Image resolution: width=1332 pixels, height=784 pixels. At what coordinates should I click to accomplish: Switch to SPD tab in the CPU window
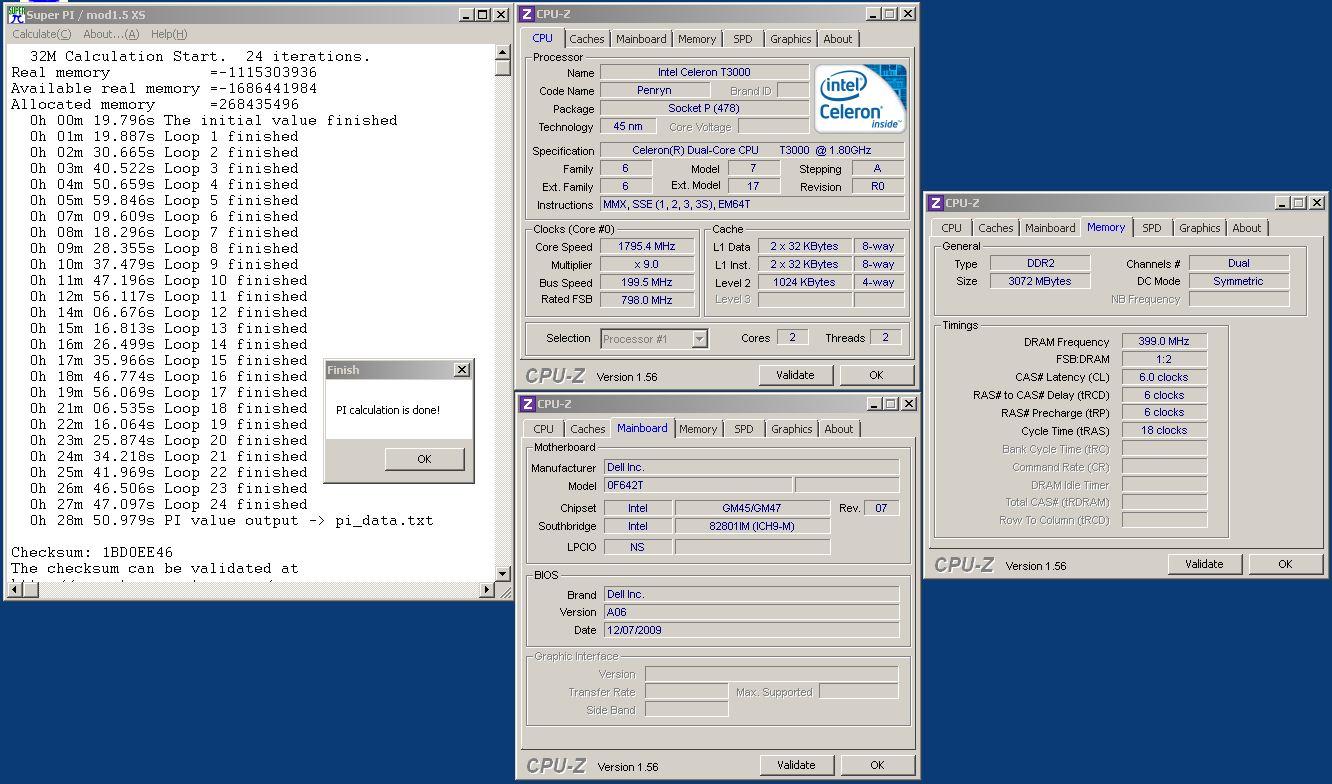tap(743, 39)
